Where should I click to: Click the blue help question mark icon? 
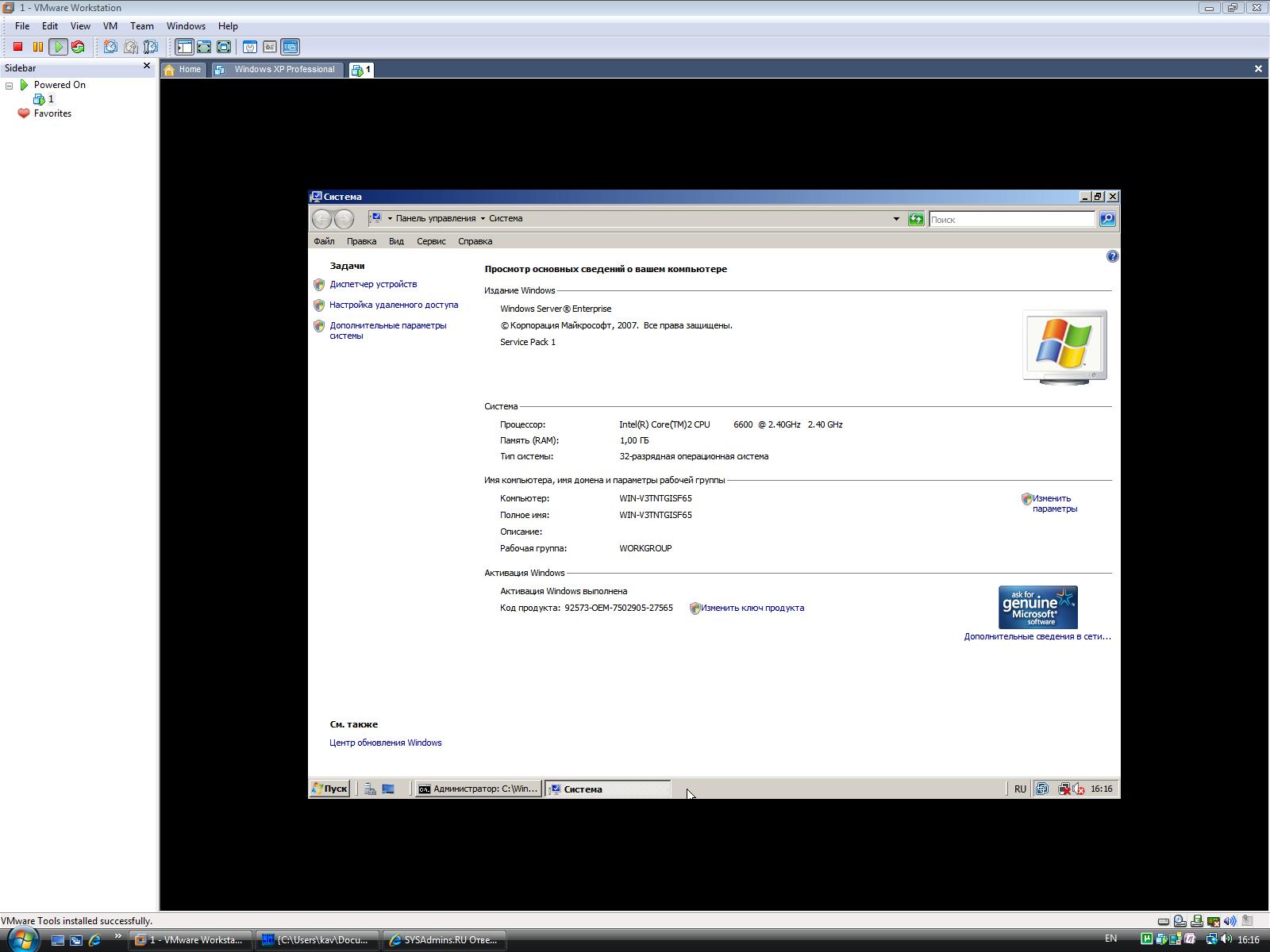click(x=1112, y=256)
